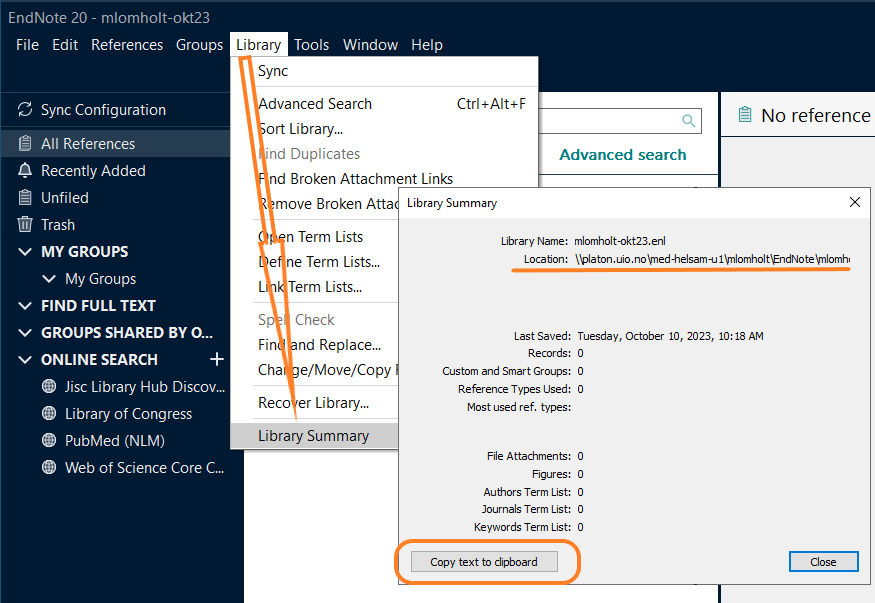
Task: Open the Help menu
Action: point(427,45)
